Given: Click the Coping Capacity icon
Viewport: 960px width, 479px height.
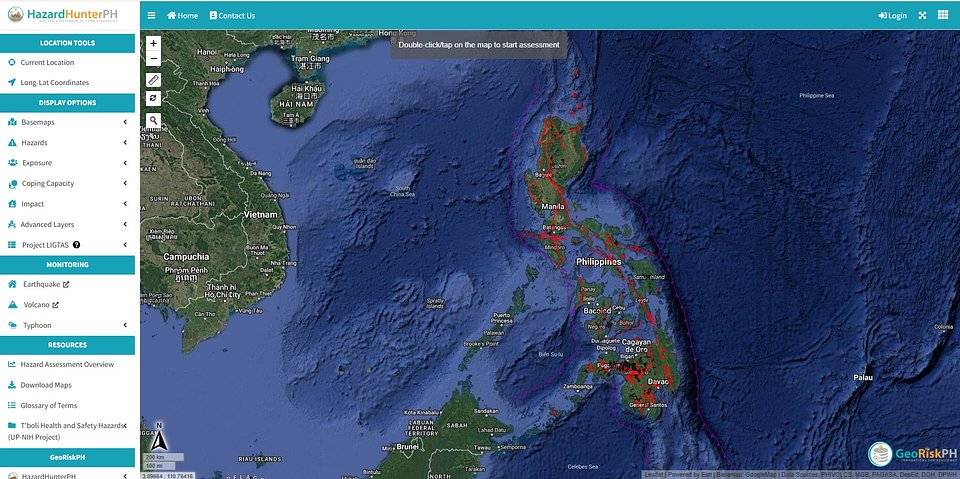Looking at the screenshot, I should [12, 184].
